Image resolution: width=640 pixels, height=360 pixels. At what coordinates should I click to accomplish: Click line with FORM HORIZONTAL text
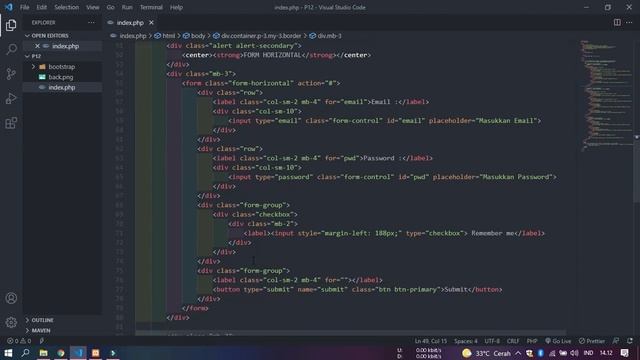pyautogui.click(x=276, y=55)
